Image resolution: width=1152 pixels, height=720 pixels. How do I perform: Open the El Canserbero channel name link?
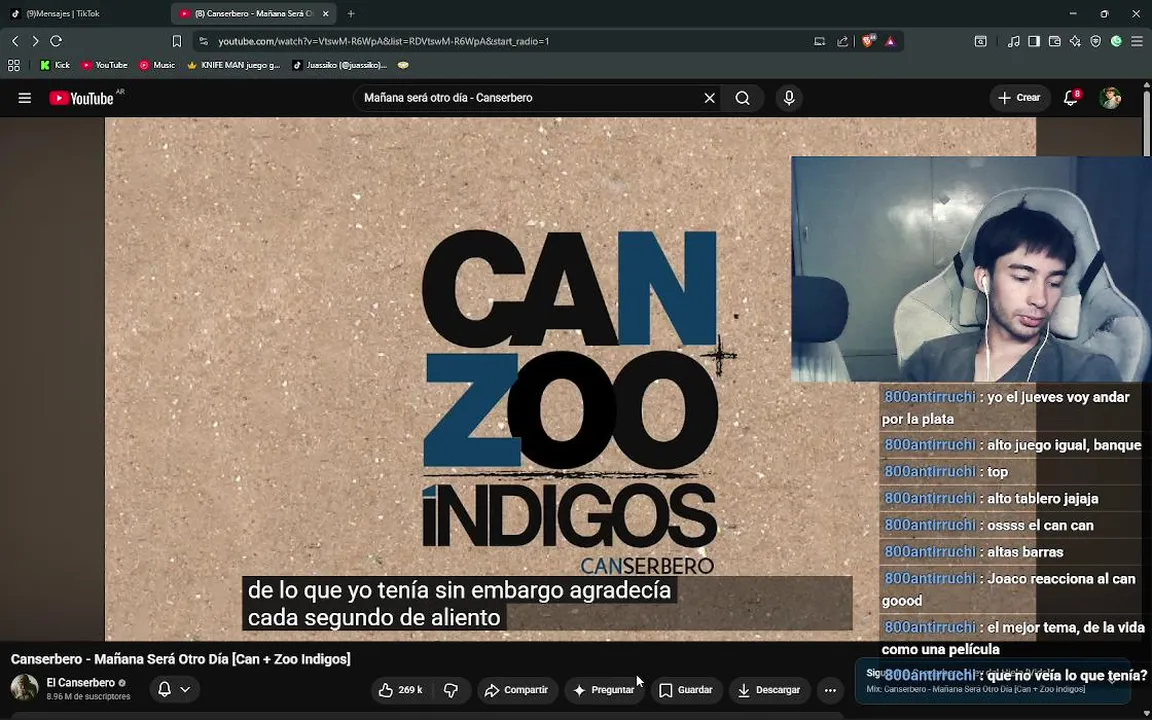click(81, 683)
